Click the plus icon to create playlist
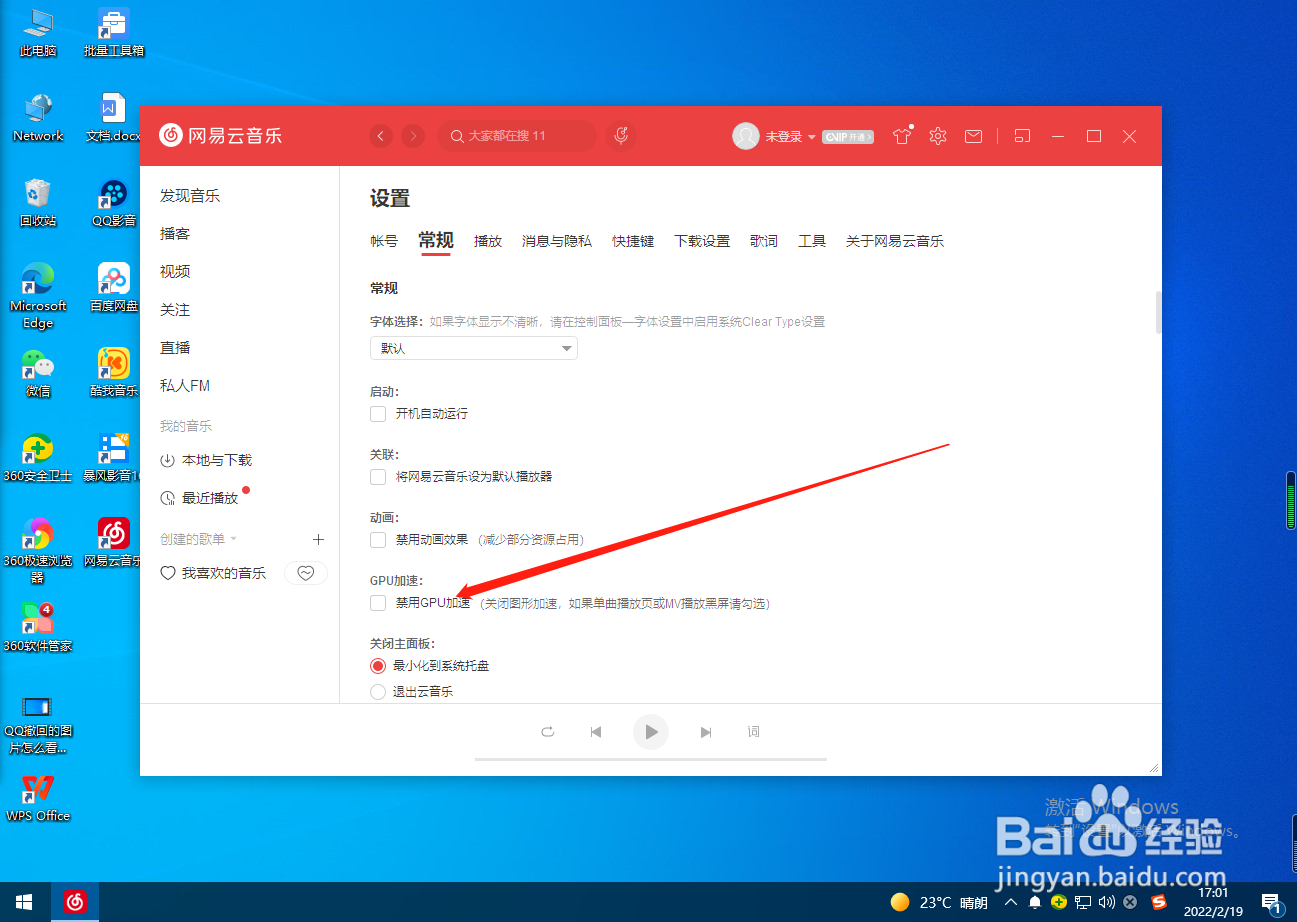 [318, 539]
